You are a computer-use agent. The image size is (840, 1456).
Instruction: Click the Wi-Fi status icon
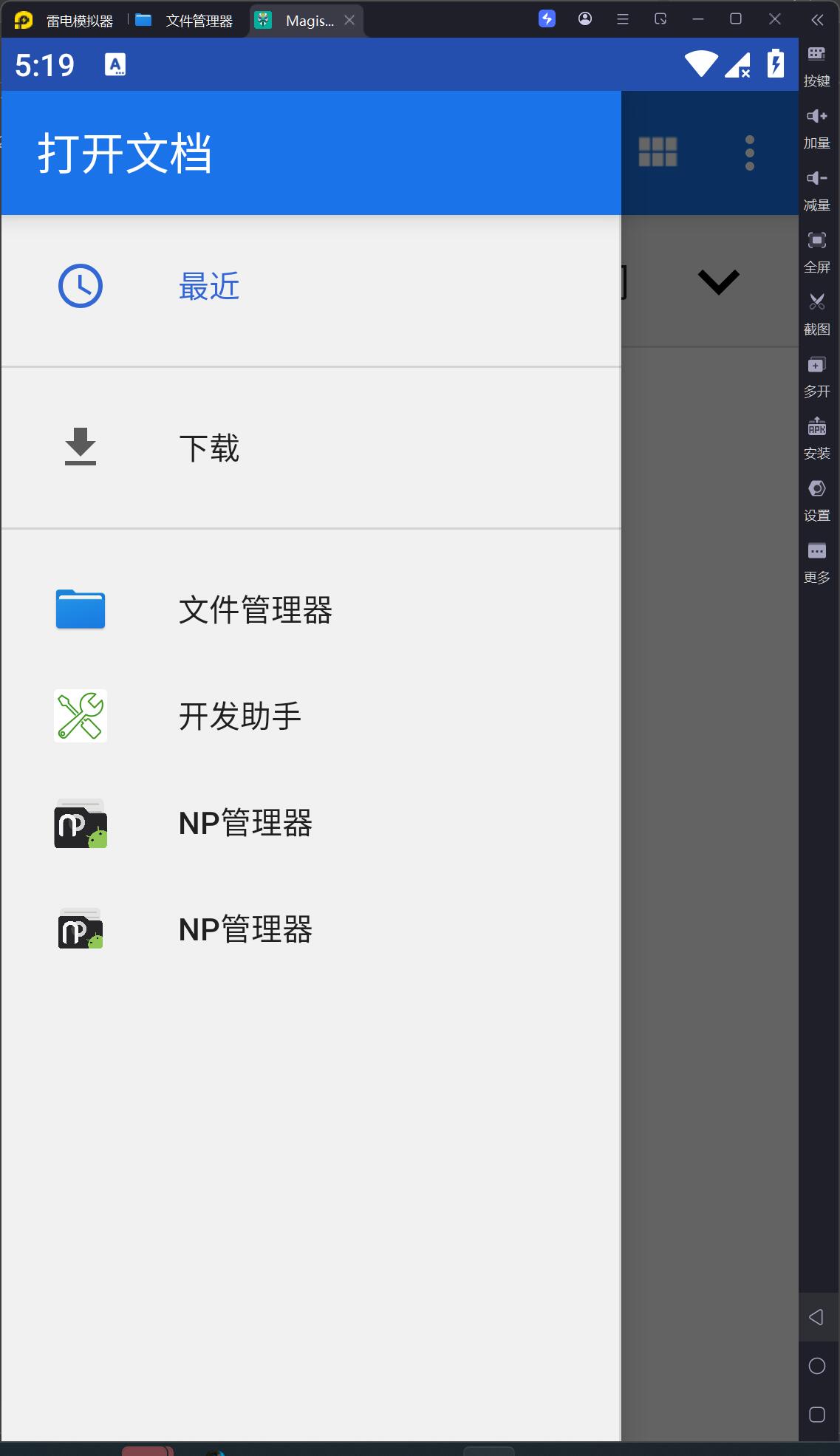coord(701,64)
